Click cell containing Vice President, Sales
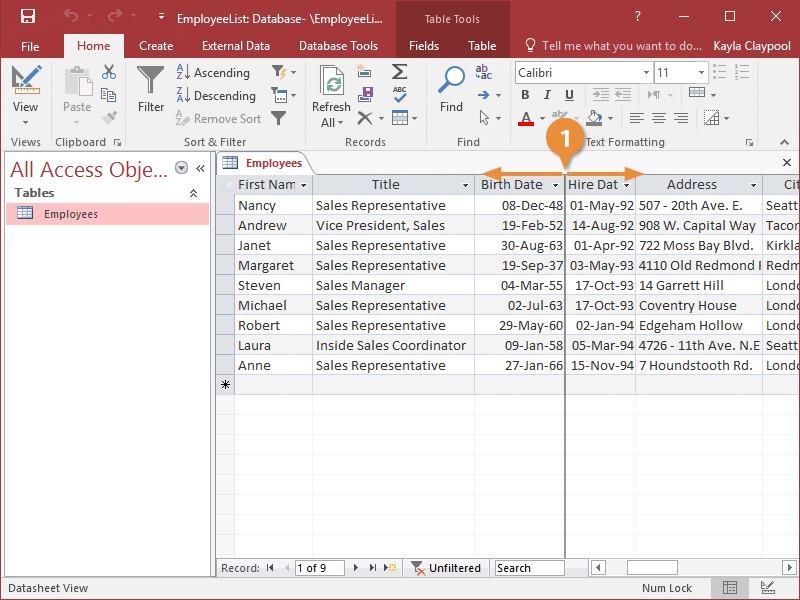The width and height of the screenshot is (800, 600). [393, 226]
